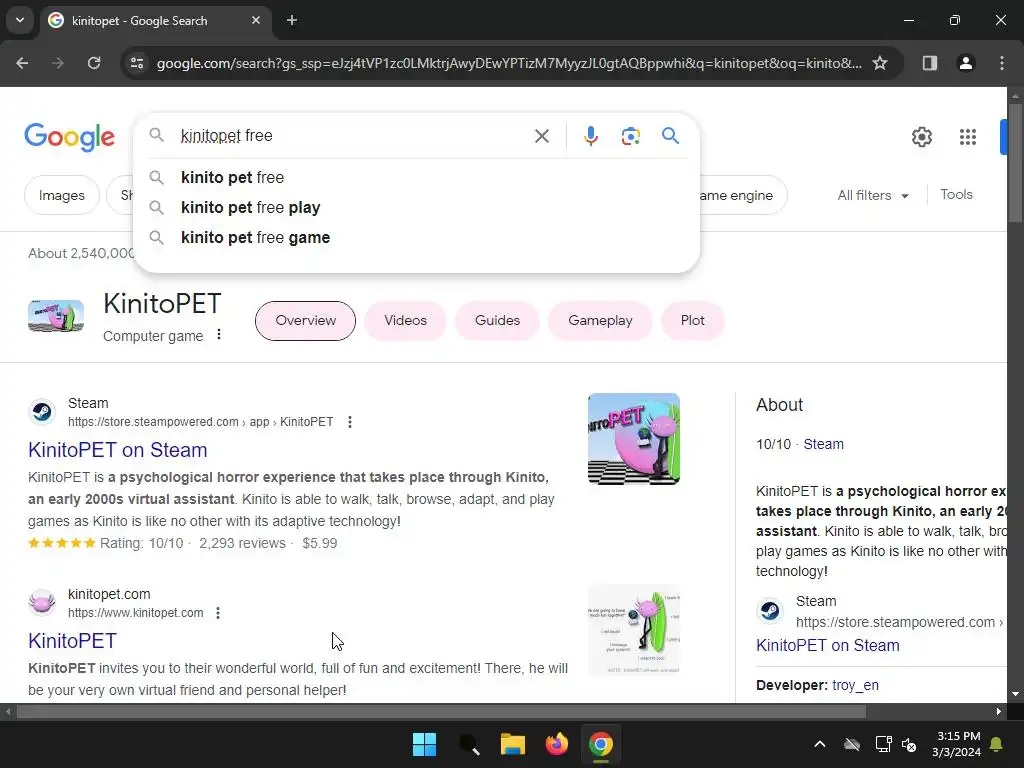The width and height of the screenshot is (1024, 768).
Task: Open the clock showing 3:15 PM
Action: (956, 744)
